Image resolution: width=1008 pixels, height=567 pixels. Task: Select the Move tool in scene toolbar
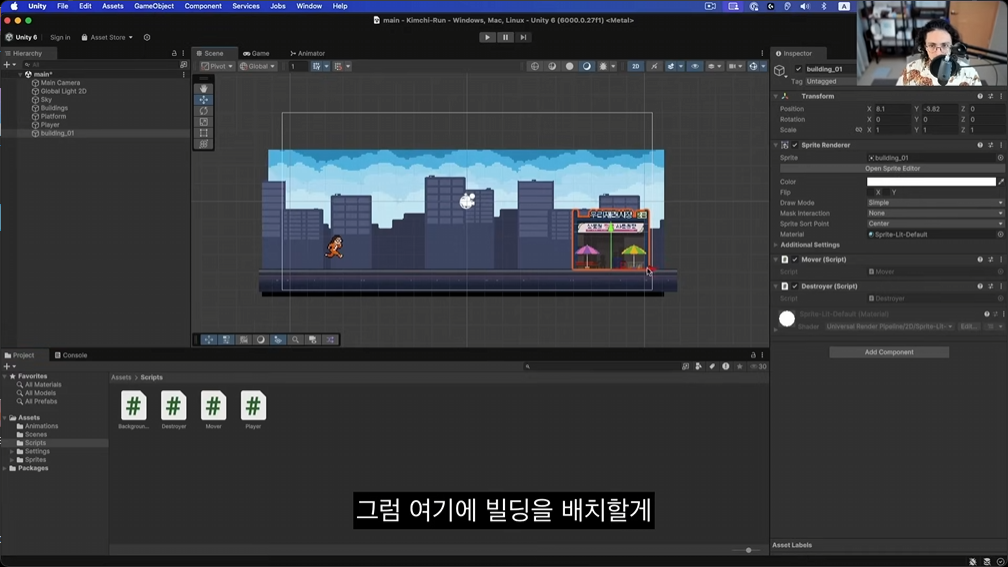[x=204, y=100]
